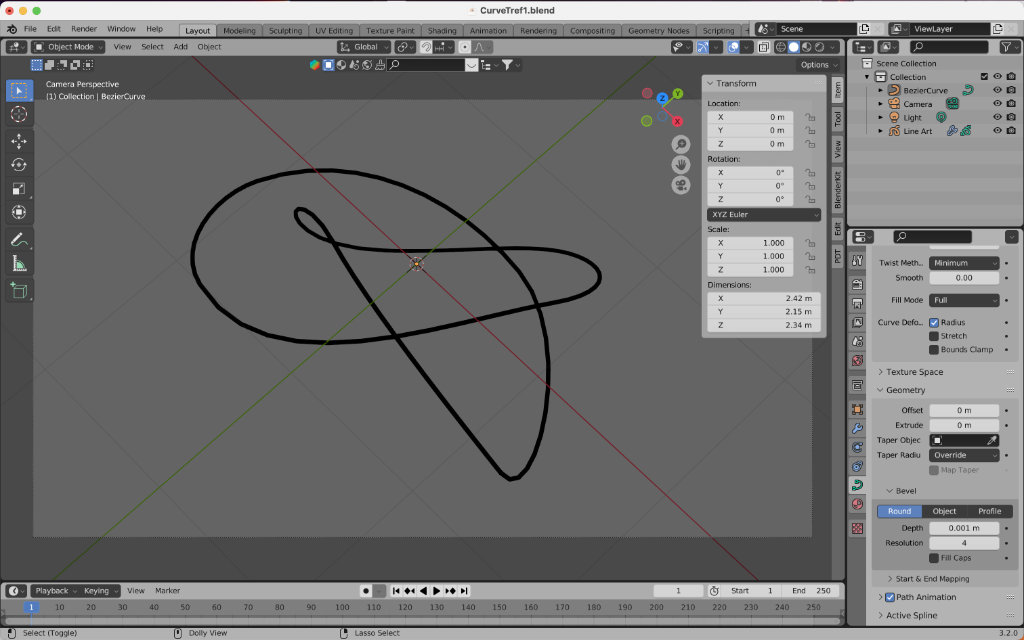Play the animation forward
1024x640 pixels.
(437, 591)
